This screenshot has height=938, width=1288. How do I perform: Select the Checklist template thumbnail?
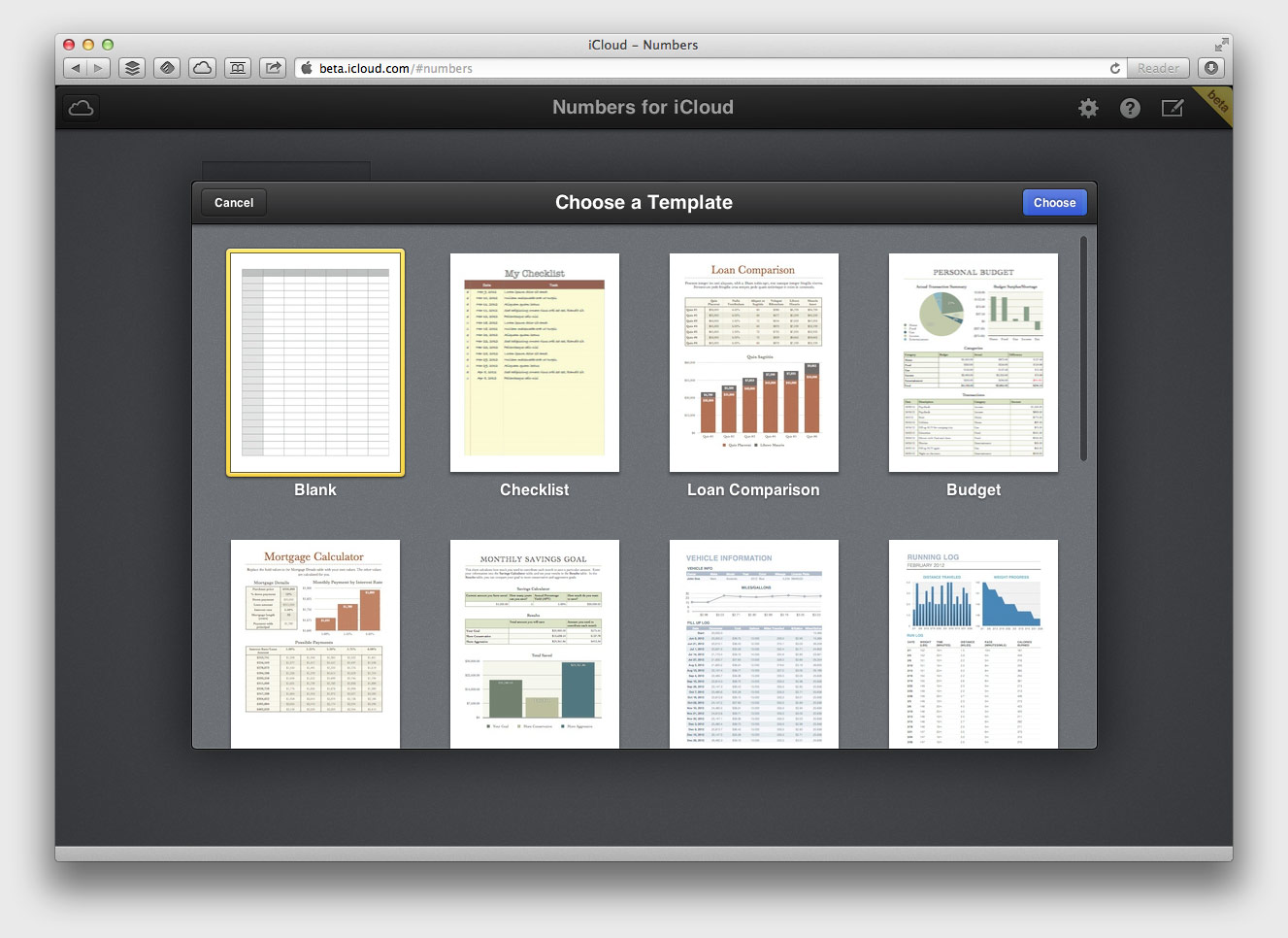(535, 362)
